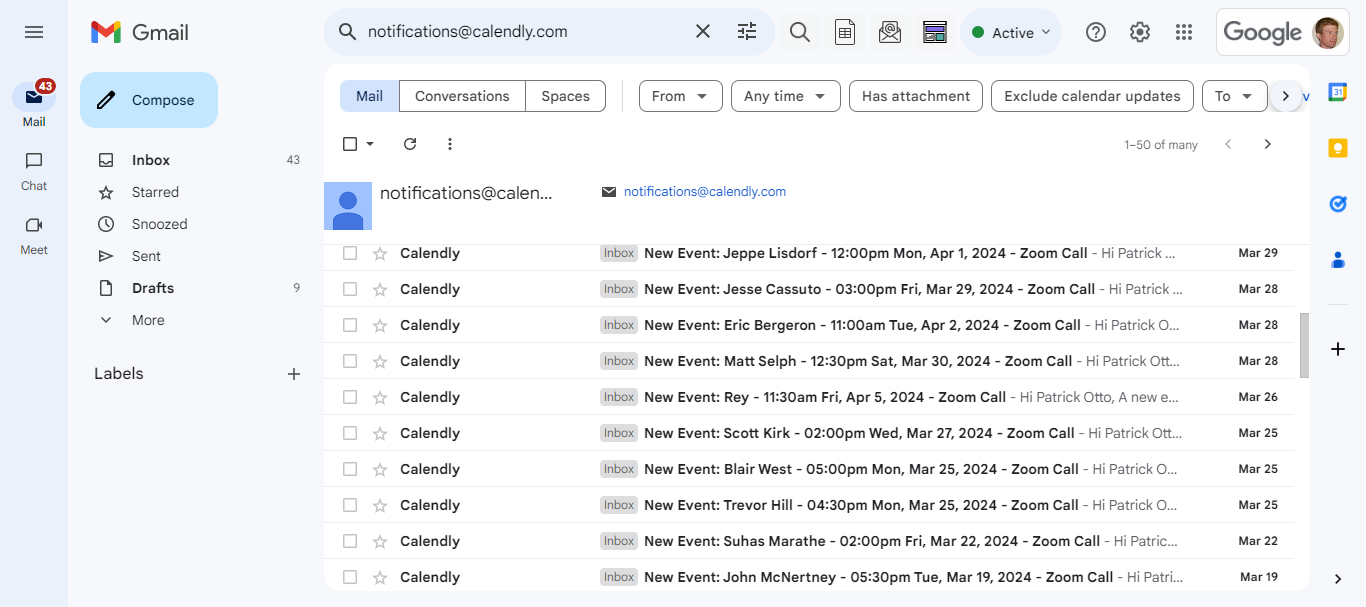Click the Calendly contact avatar
This screenshot has height=607, width=1366.
point(348,206)
